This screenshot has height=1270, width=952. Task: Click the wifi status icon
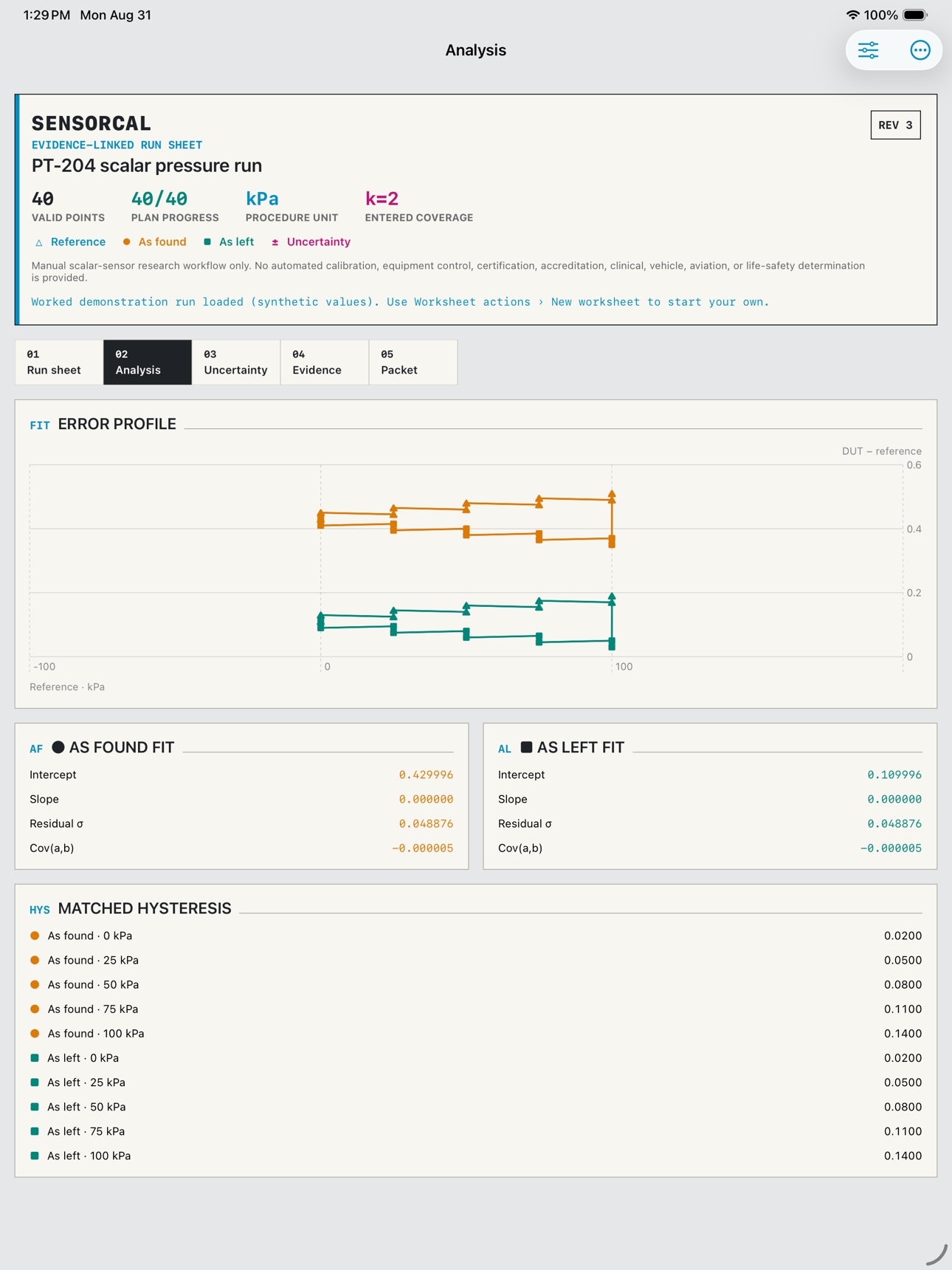(x=852, y=15)
